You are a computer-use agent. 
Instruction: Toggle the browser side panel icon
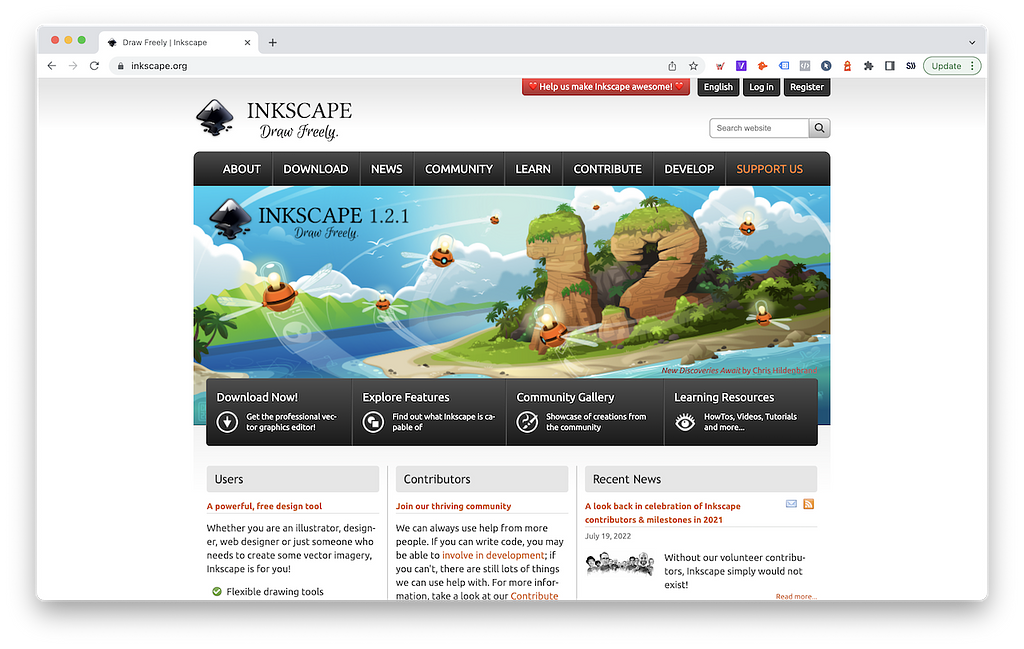coord(889,66)
